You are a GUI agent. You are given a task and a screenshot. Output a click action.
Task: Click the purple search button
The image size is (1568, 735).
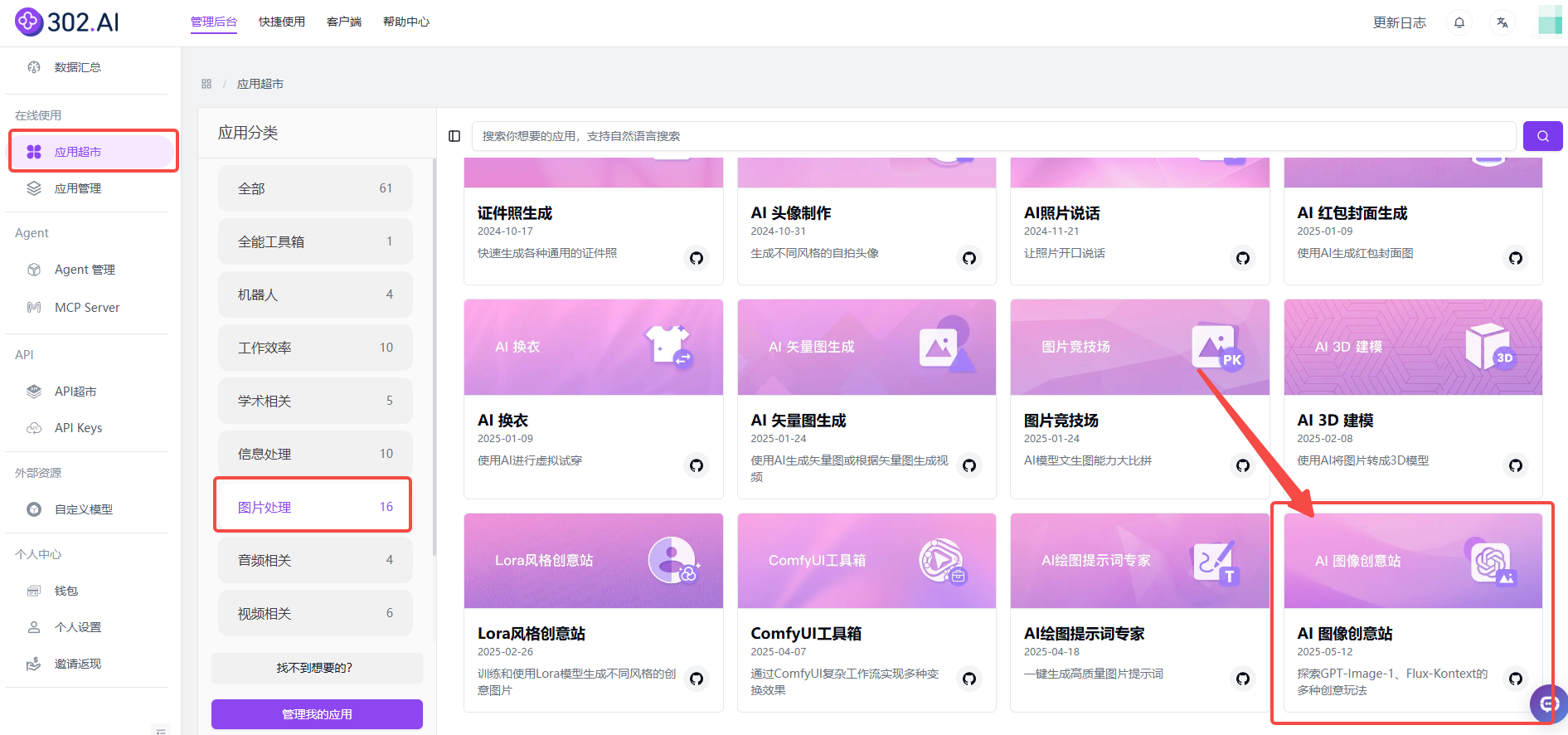point(1542,136)
